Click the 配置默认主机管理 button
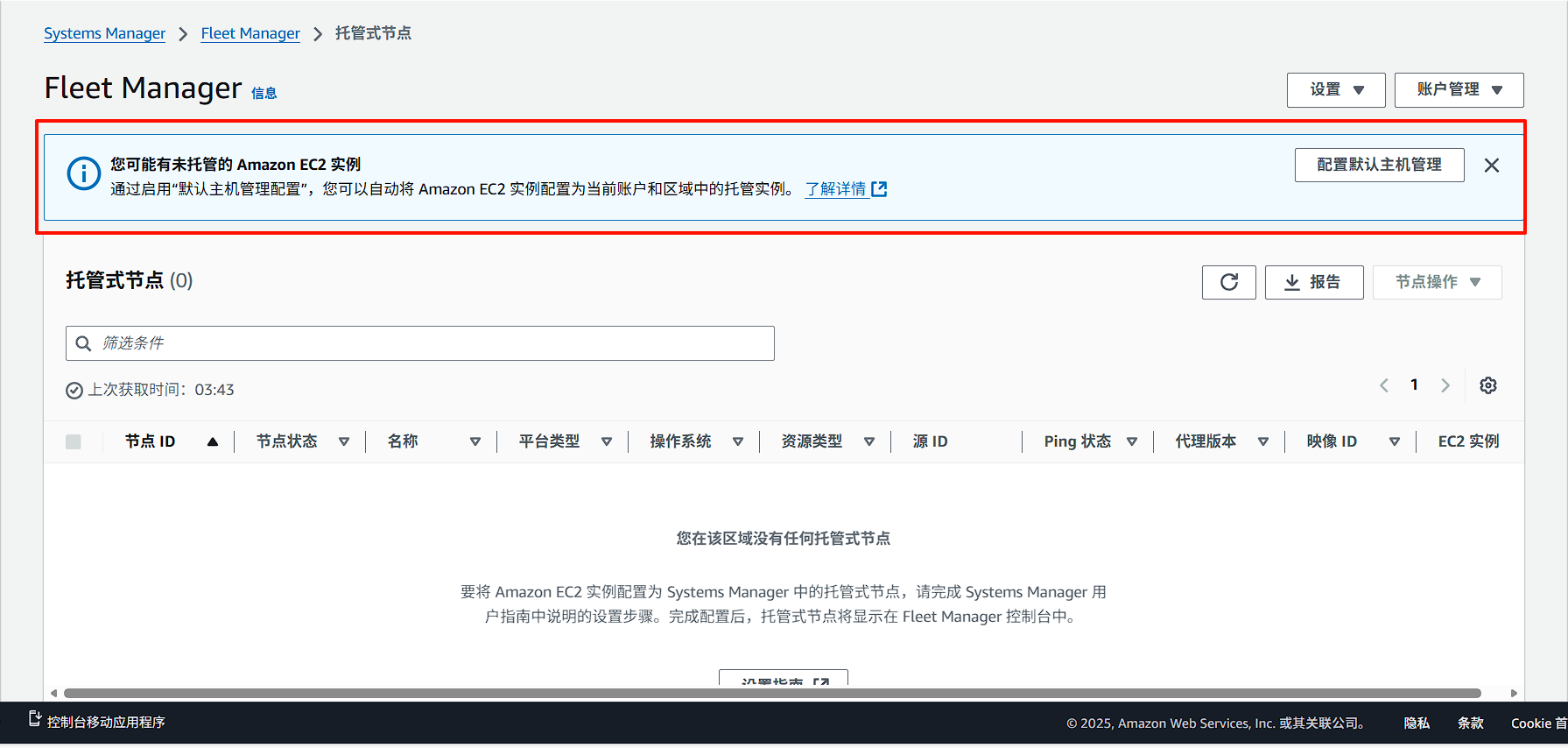 (x=1379, y=165)
